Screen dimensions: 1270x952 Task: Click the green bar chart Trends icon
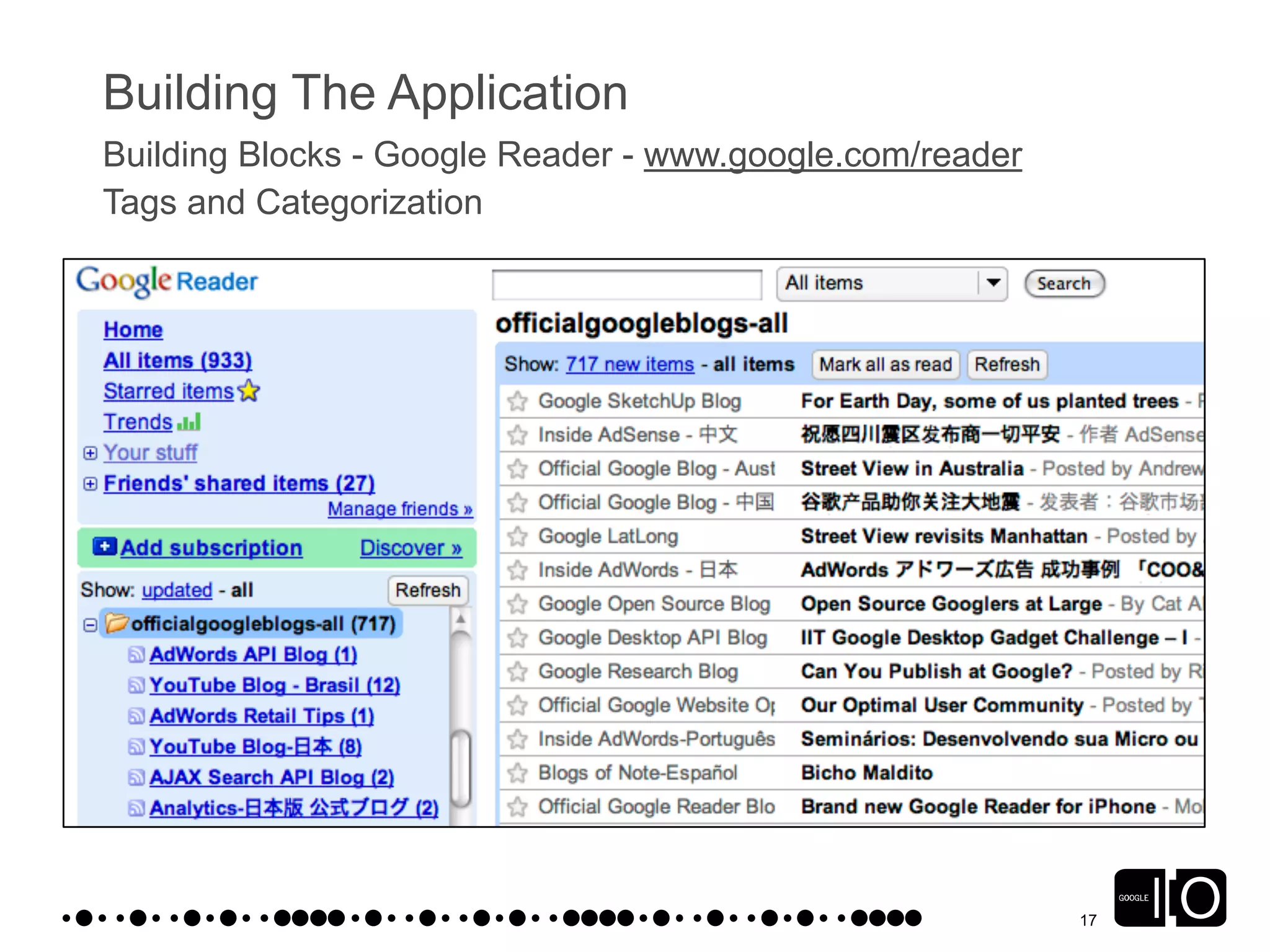189,422
